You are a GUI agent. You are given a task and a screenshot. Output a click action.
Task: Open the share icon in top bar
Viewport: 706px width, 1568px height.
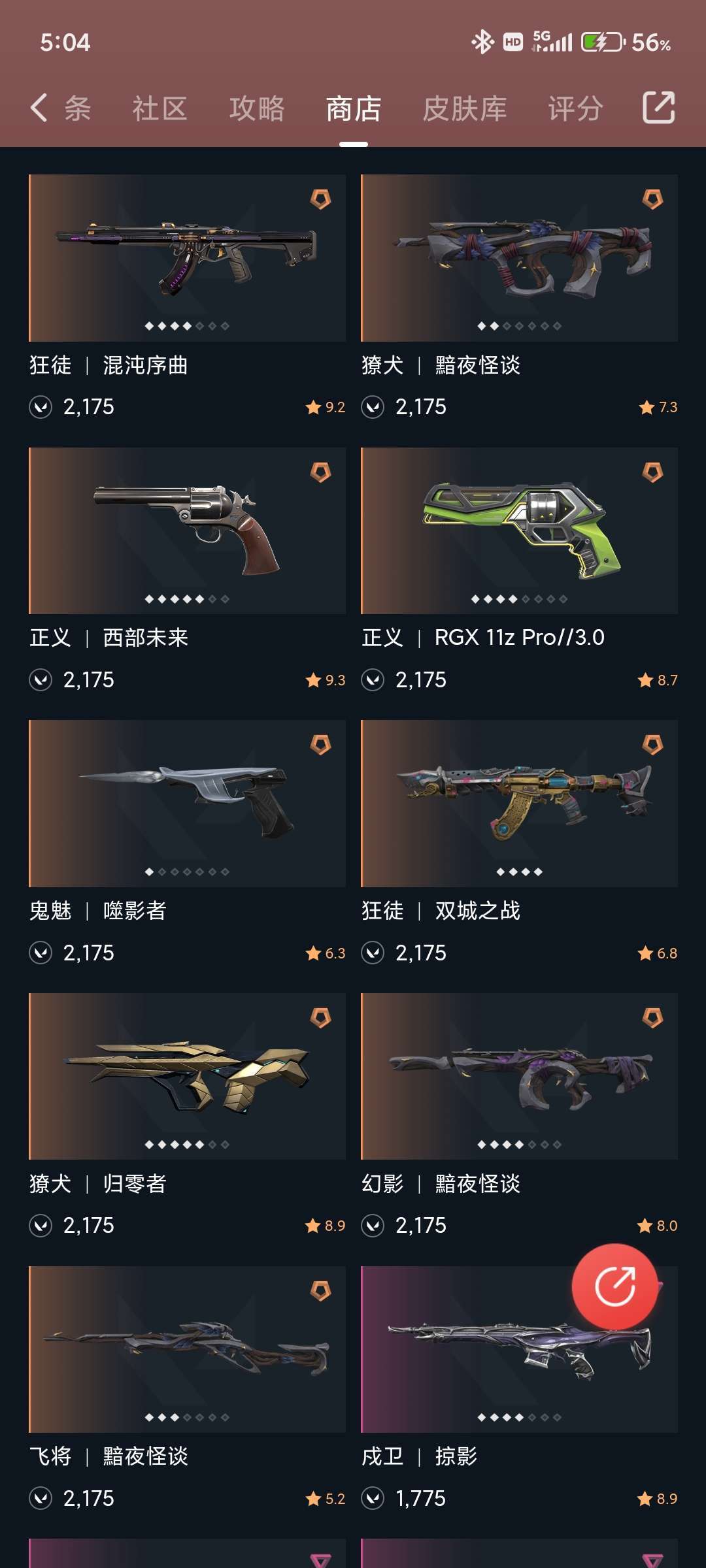[x=658, y=108]
